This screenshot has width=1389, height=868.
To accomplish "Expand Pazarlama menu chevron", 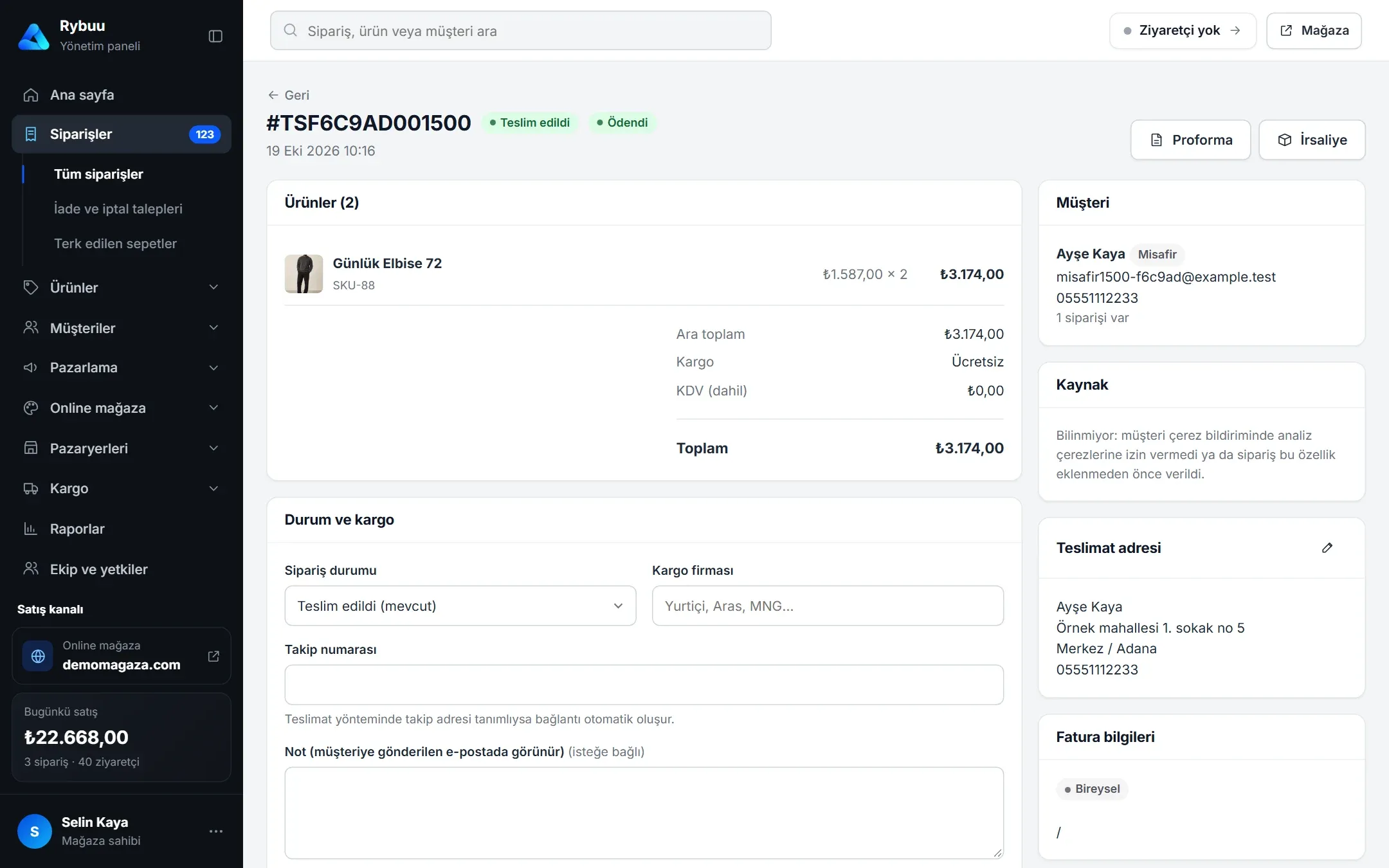I will 213,368.
